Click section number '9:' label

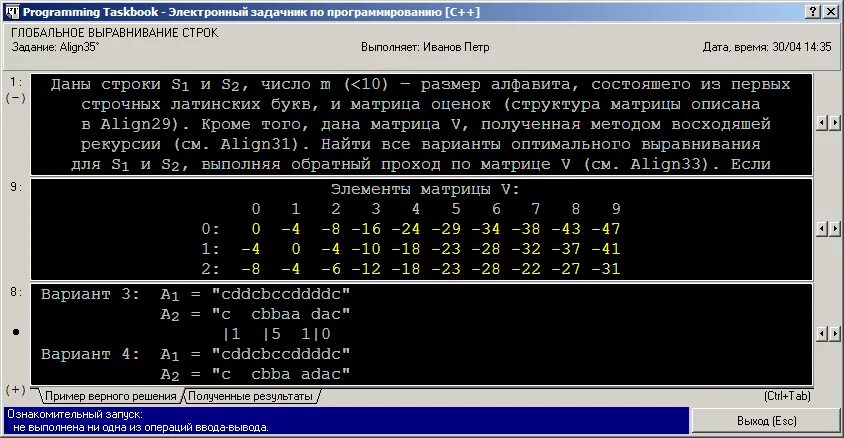pos(16,187)
